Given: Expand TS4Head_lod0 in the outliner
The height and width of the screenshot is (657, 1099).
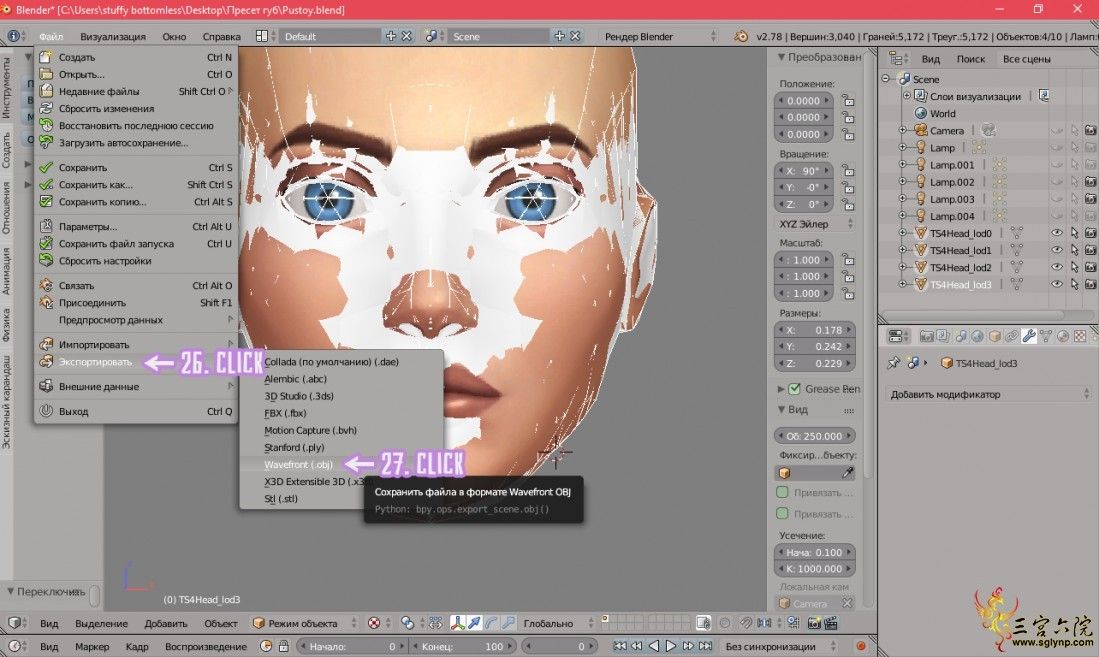Looking at the screenshot, I should 903,233.
